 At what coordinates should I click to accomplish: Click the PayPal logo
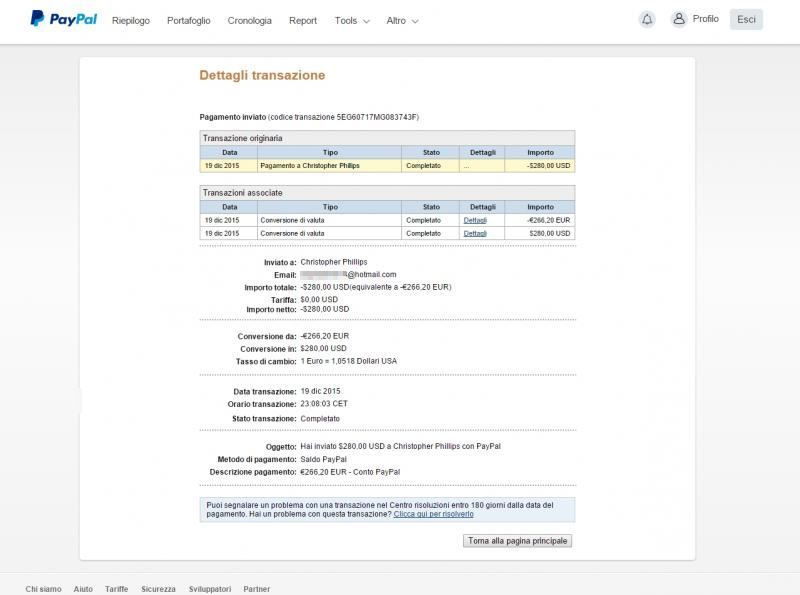point(64,19)
